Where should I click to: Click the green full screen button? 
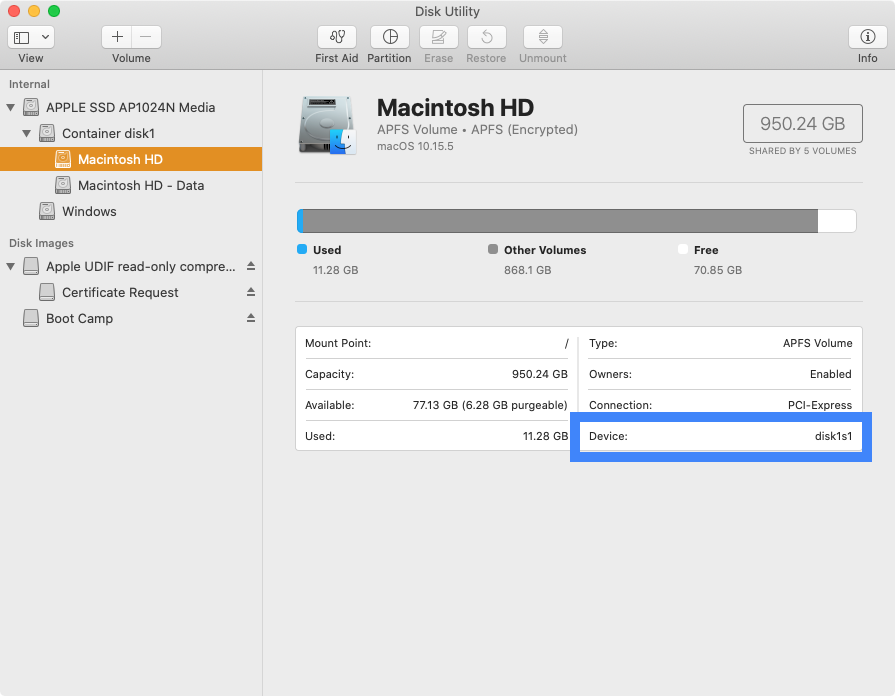coord(54,11)
